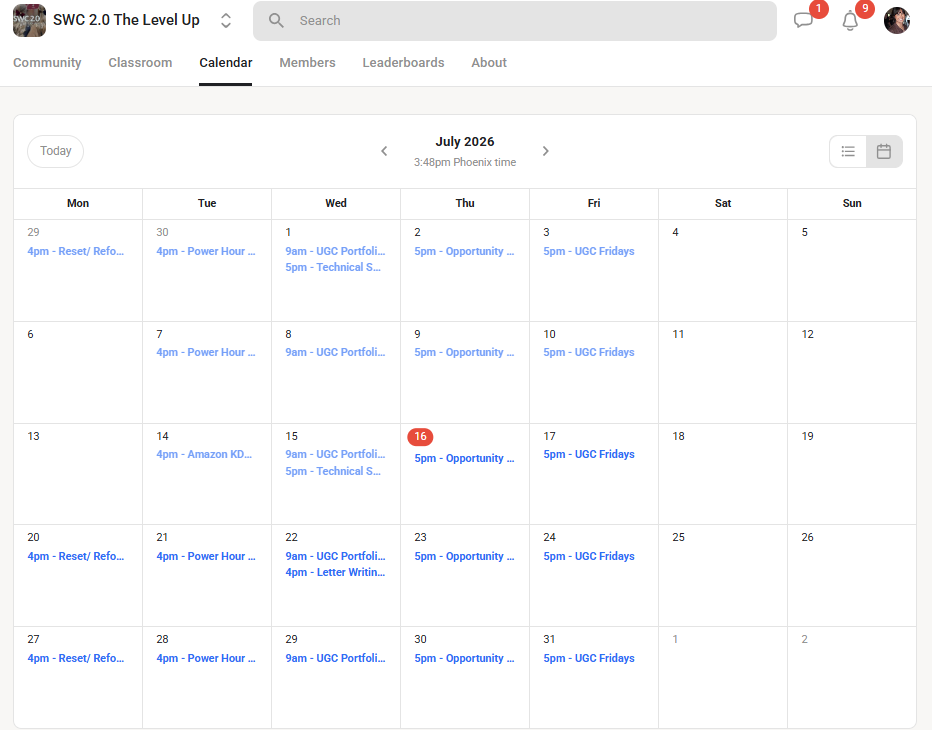Open July 22 4pm Letter Writing event
Image resolution: width=932 pixels, height=730 pixels.
(x=335, y=572)
